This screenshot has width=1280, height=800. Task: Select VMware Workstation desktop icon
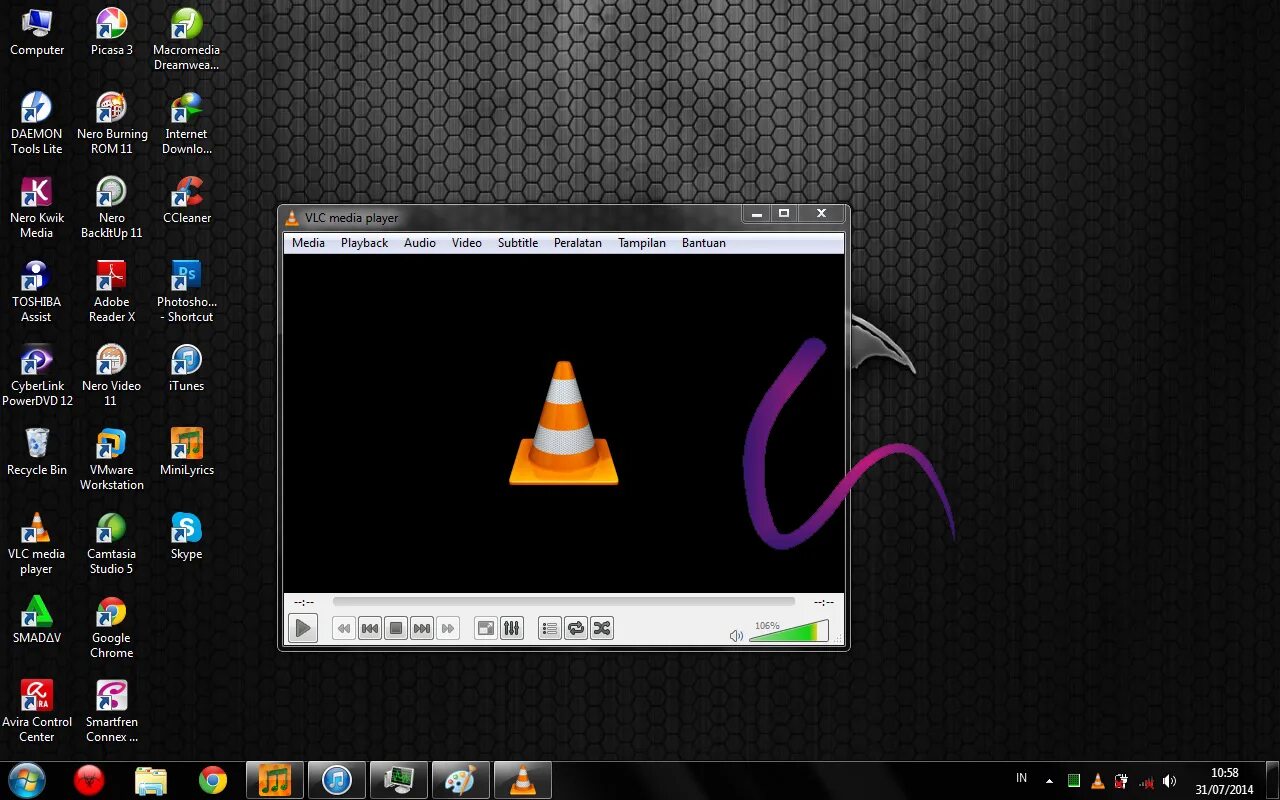112,460
